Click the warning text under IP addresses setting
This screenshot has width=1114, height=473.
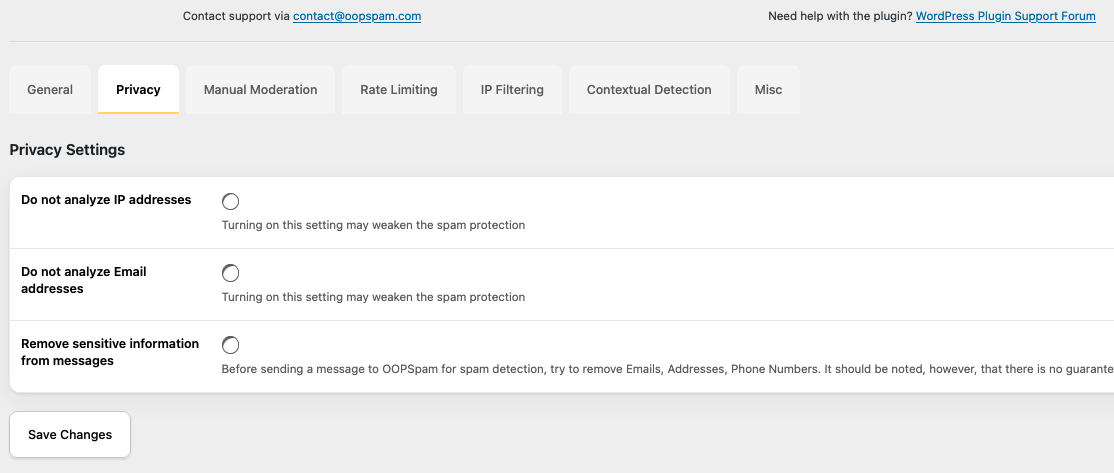tap(373, 225)
